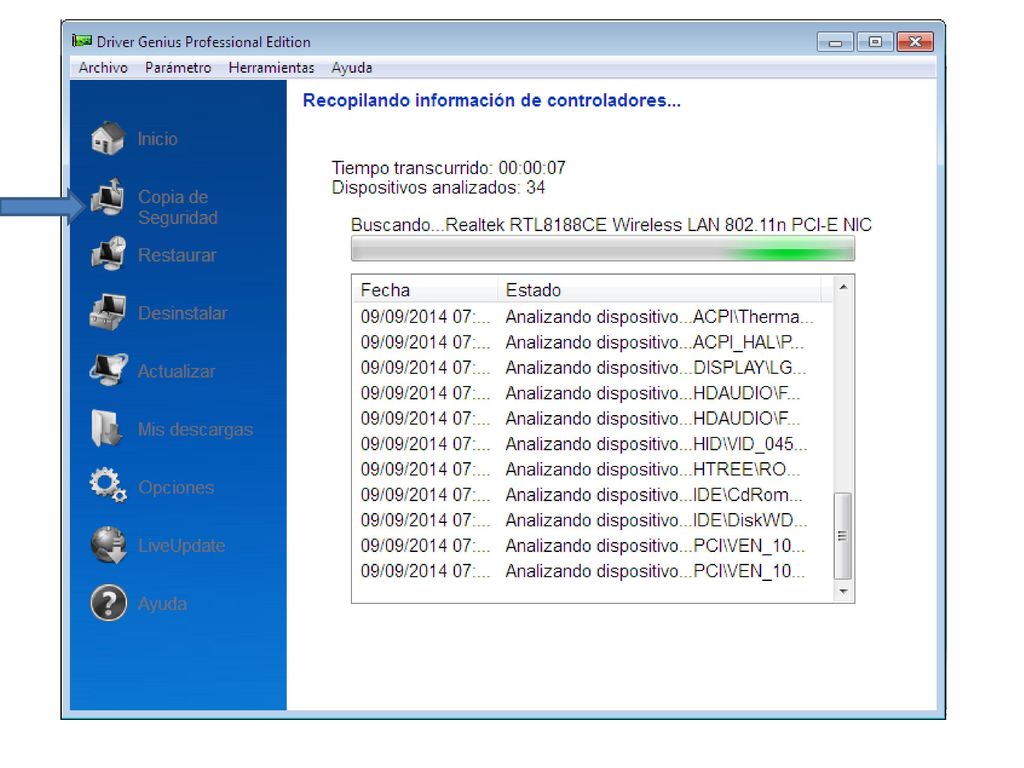The image size is (1024, 768).
Task: Click the Estado column header
Action: tap(659, 290)
